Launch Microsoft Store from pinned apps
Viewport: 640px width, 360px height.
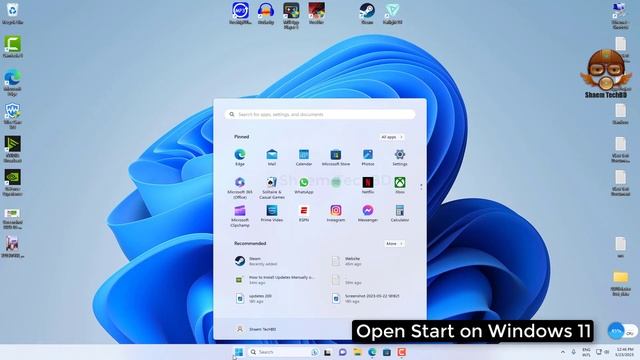336,157
